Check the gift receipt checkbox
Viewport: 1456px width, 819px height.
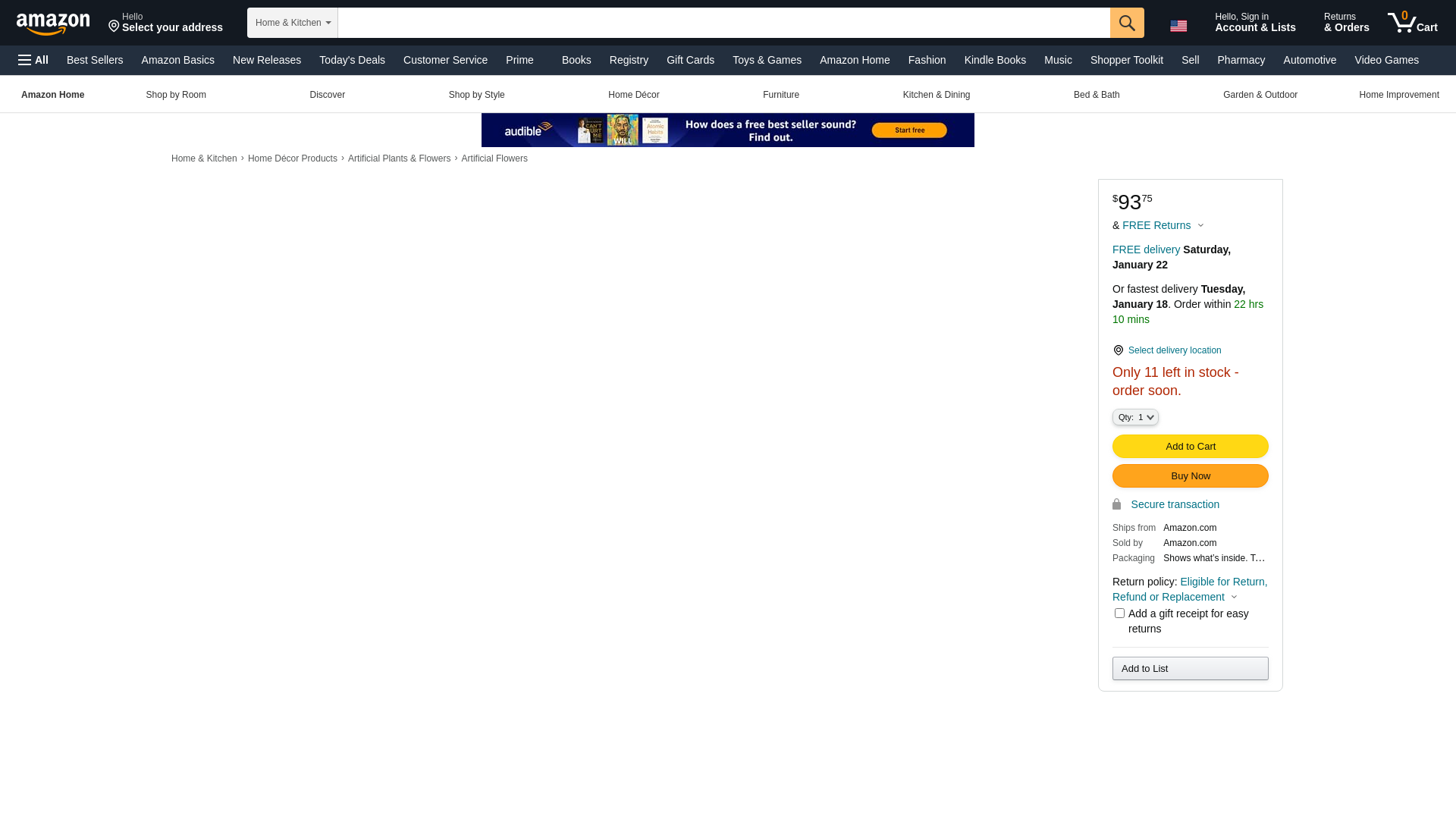click(x=1119, y=613)
